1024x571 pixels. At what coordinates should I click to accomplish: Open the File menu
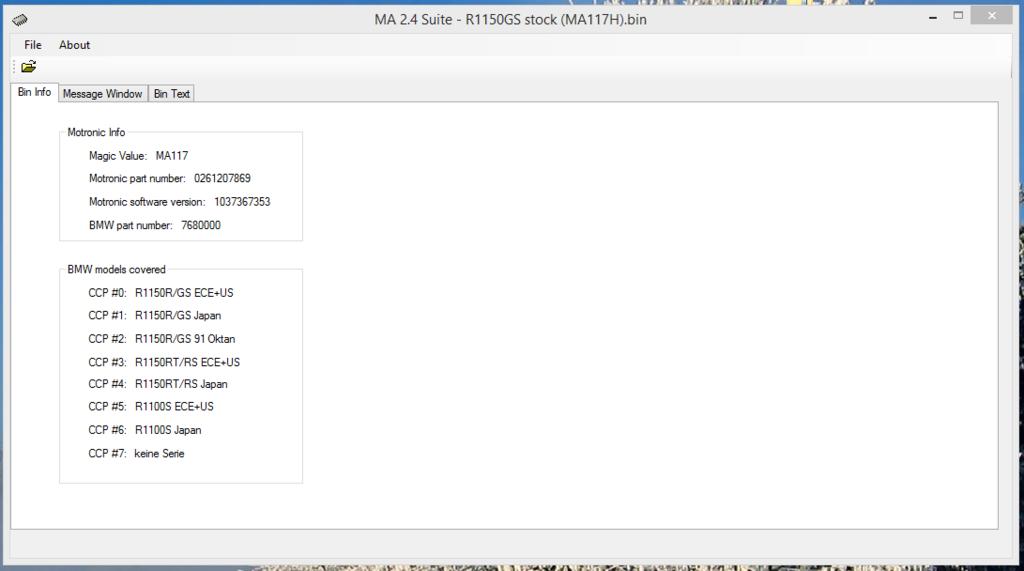point(33,45)
